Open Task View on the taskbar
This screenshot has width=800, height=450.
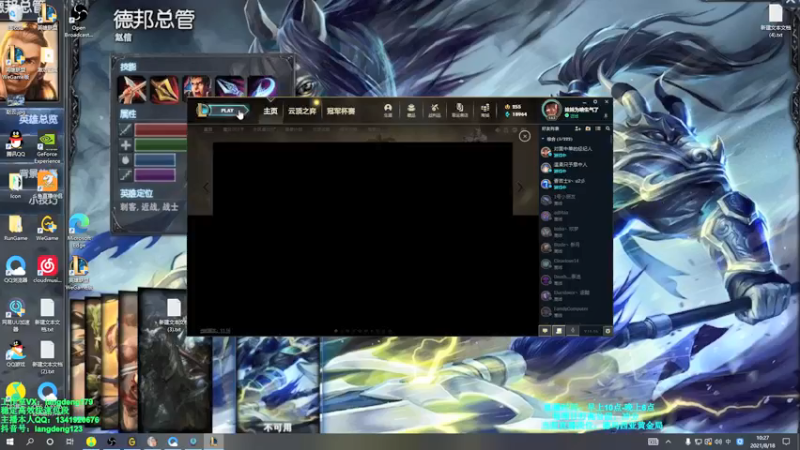[x=70, y=442]
